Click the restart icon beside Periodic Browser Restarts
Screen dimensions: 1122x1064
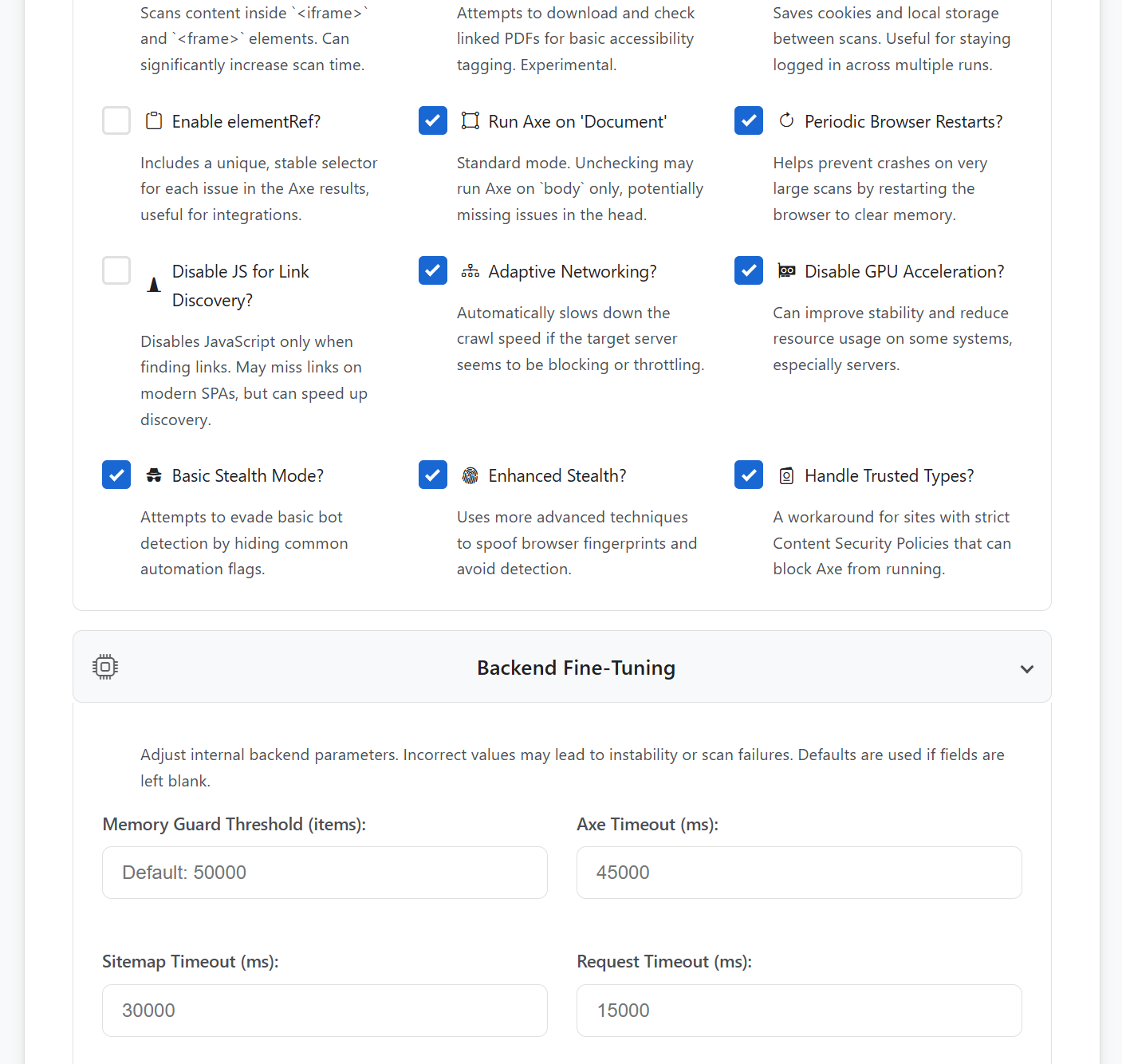(787, 120)
